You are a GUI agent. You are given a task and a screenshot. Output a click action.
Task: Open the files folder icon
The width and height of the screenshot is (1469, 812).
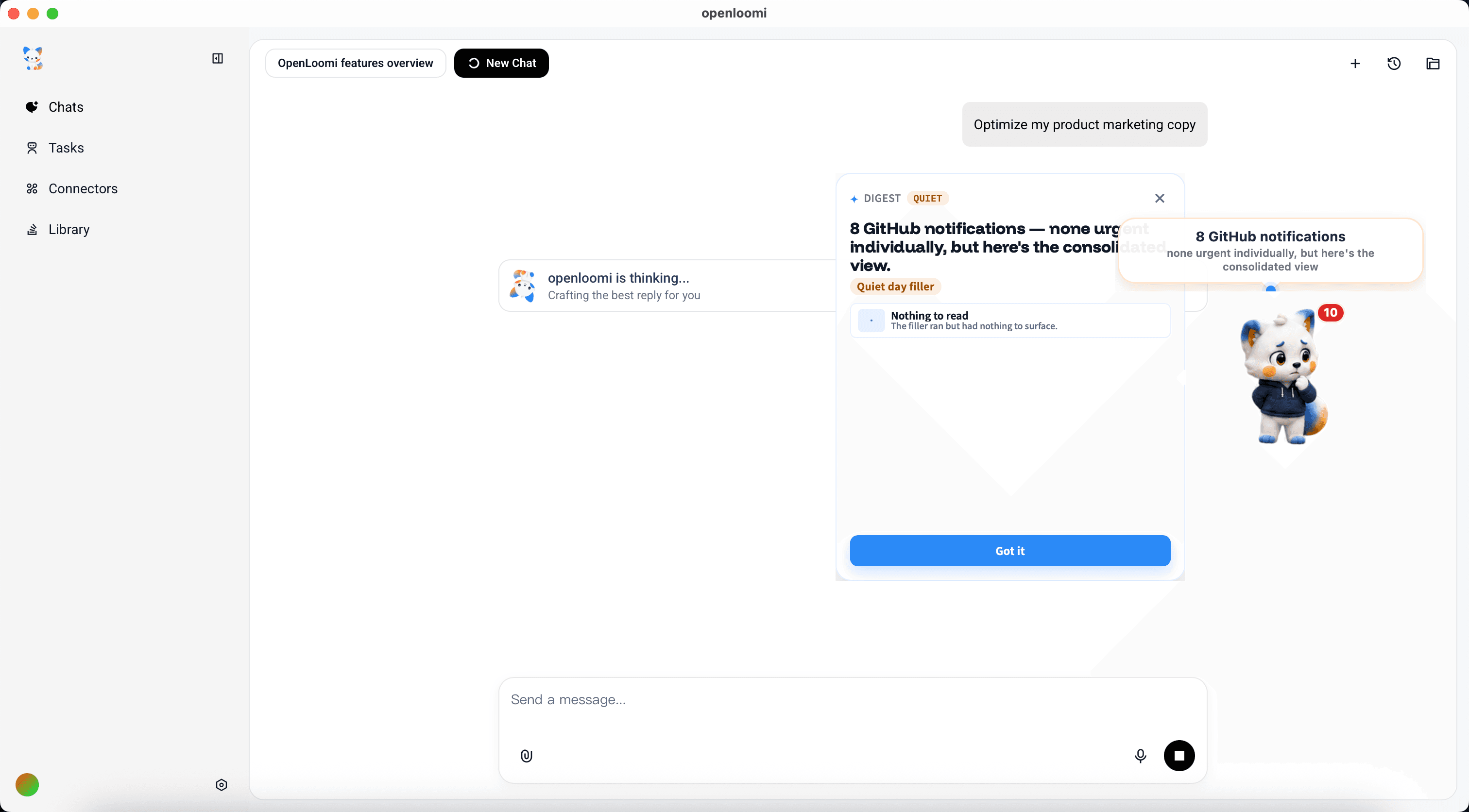pos(1433,63)
